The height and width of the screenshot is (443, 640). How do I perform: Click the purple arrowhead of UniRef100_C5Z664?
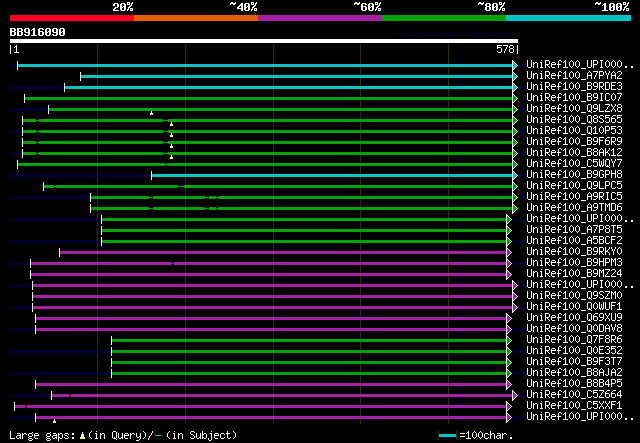pos(515,395)
